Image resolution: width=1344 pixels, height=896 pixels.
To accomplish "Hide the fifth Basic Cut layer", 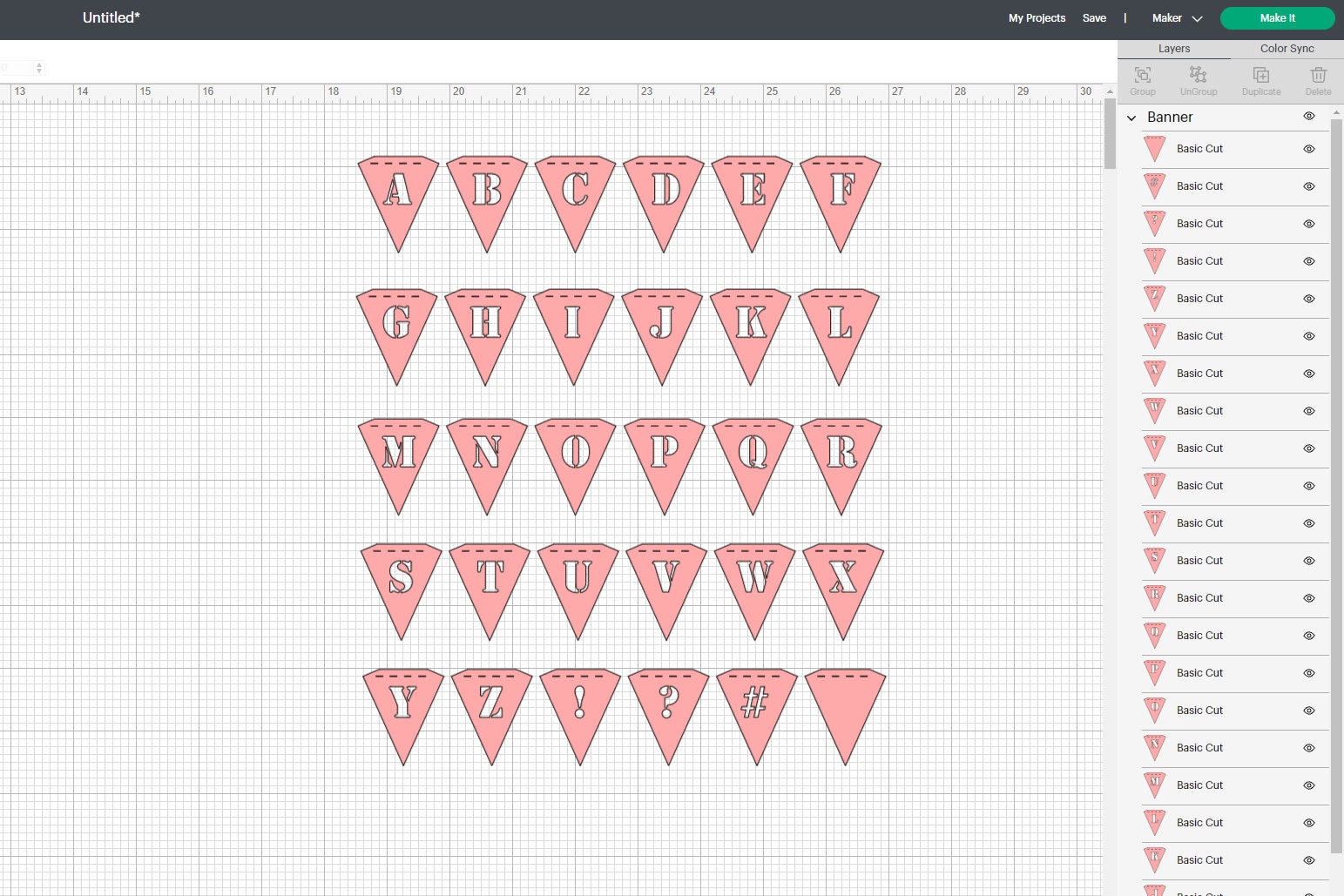I will pos(1308,299).
